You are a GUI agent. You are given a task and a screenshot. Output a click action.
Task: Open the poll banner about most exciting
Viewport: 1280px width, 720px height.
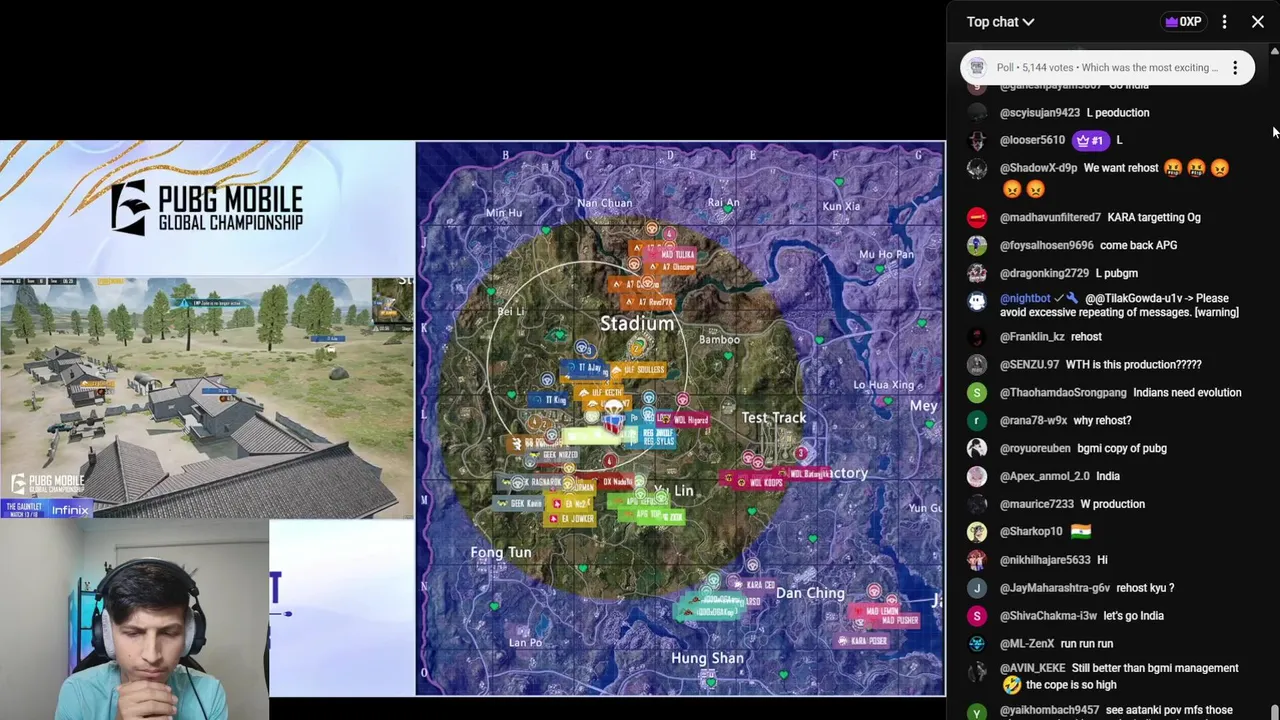point(1107,68)
